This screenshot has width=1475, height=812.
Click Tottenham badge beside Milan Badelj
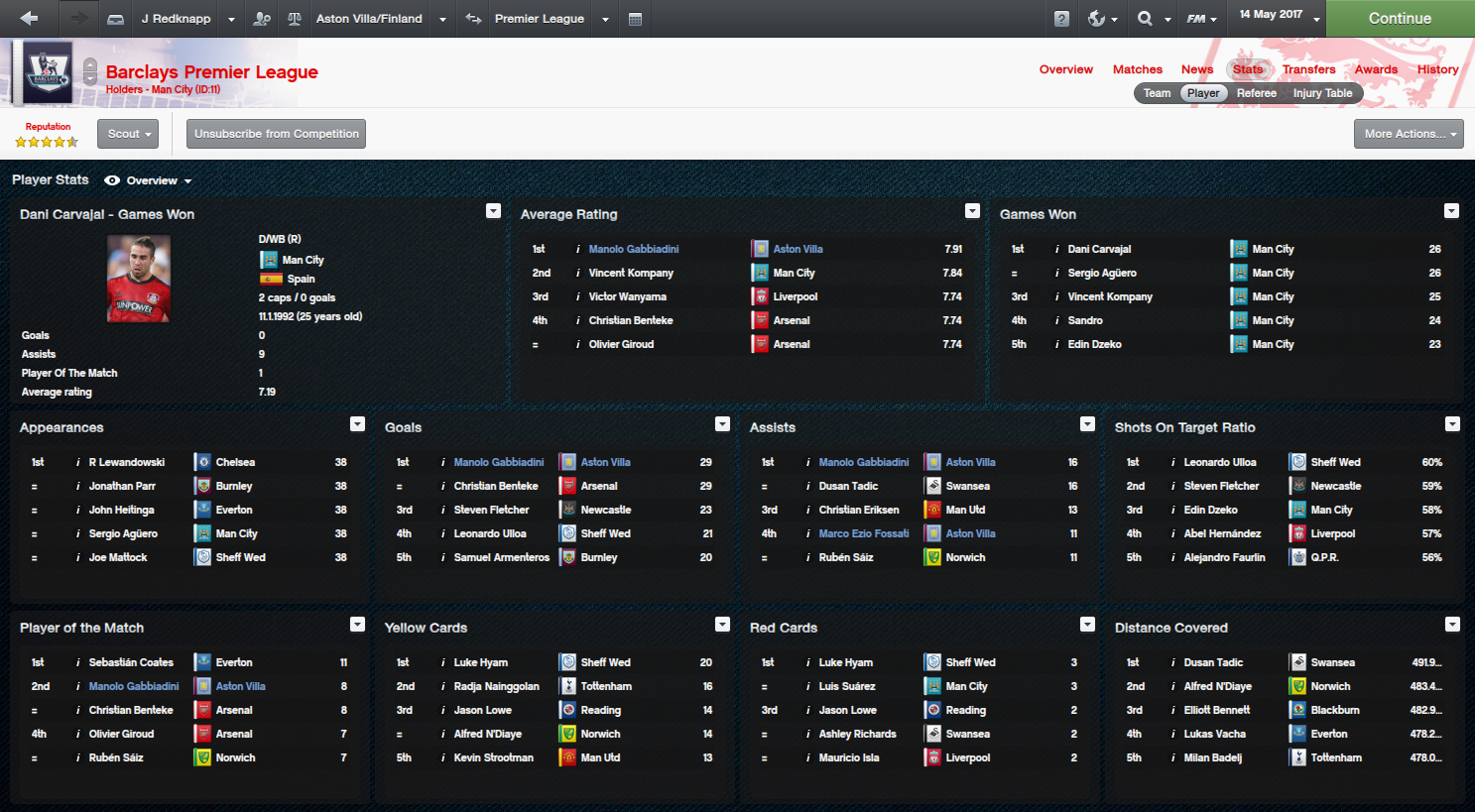(x=1297, y=757)
